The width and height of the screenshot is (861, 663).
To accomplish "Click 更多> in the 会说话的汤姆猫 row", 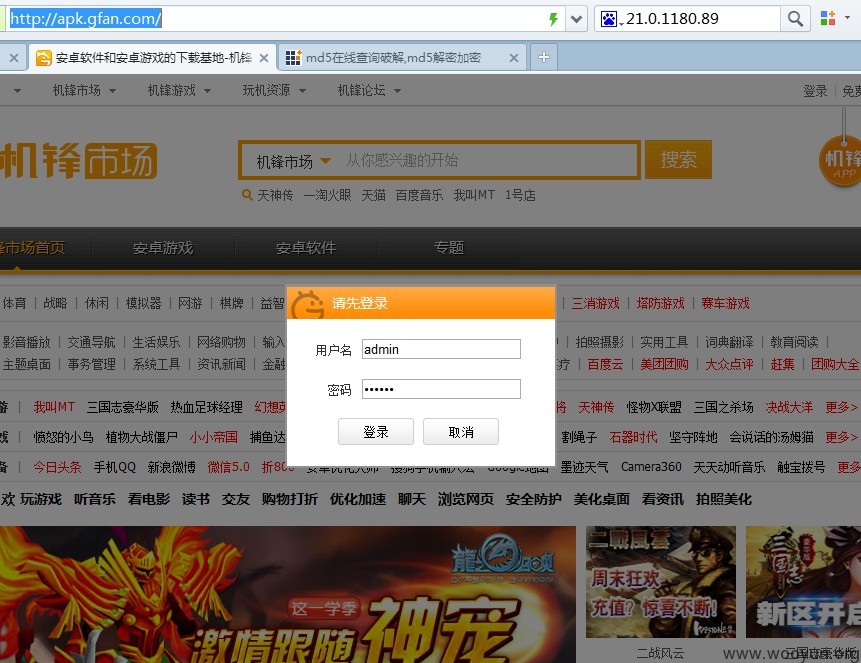I will (841, 437).
